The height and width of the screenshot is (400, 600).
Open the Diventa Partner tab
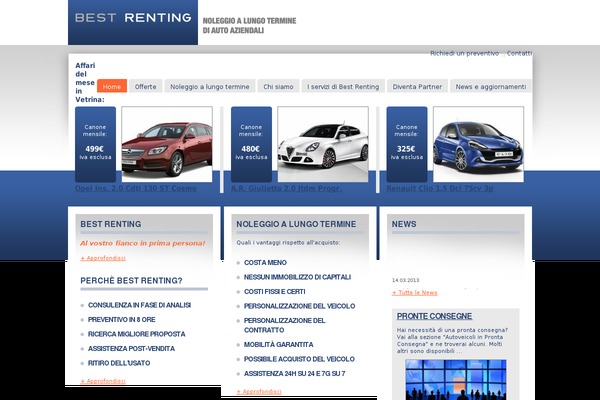point(417,87)
